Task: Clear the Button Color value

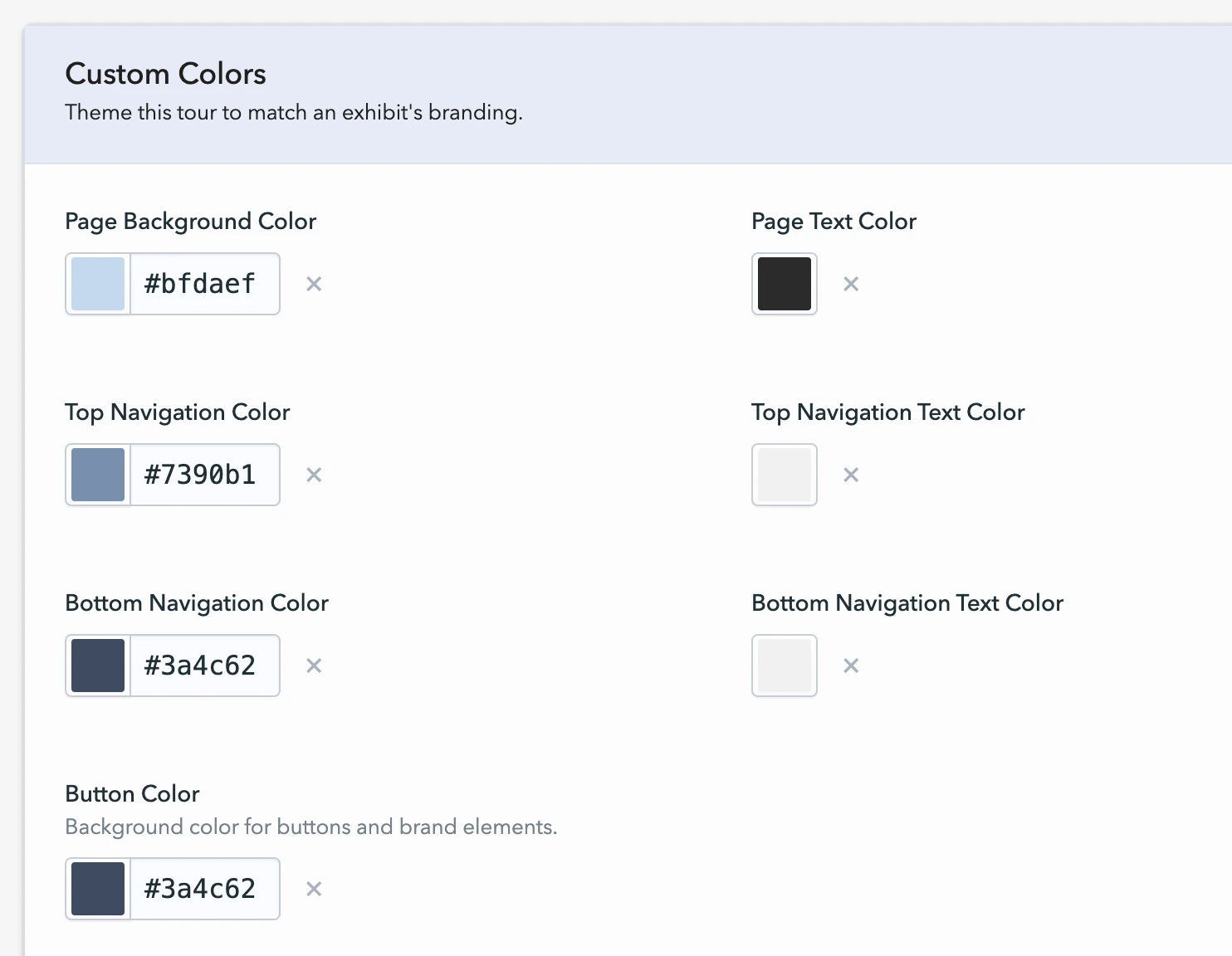Action: point(314,889)
